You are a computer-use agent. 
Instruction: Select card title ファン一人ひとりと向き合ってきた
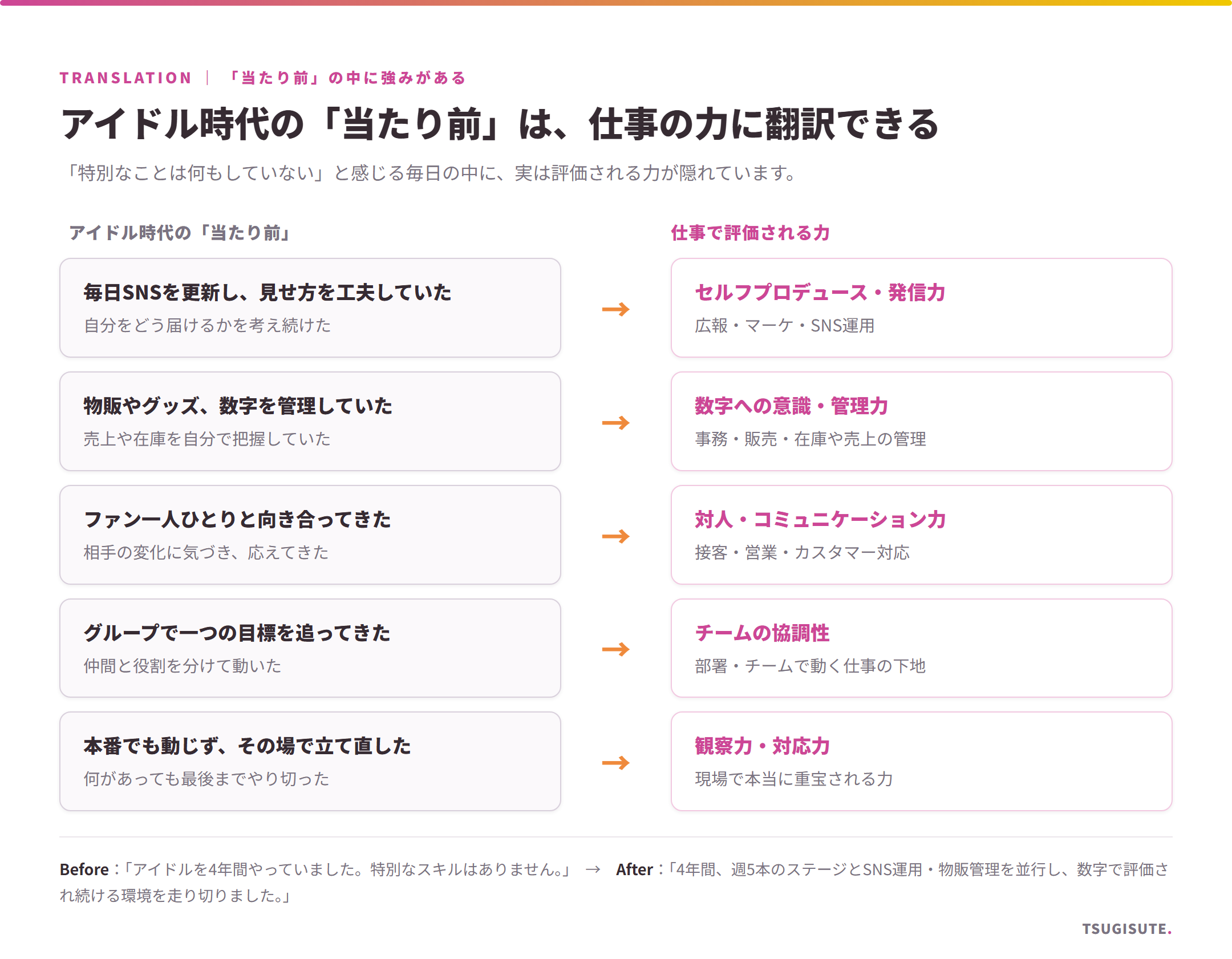[x=237, y=519]
